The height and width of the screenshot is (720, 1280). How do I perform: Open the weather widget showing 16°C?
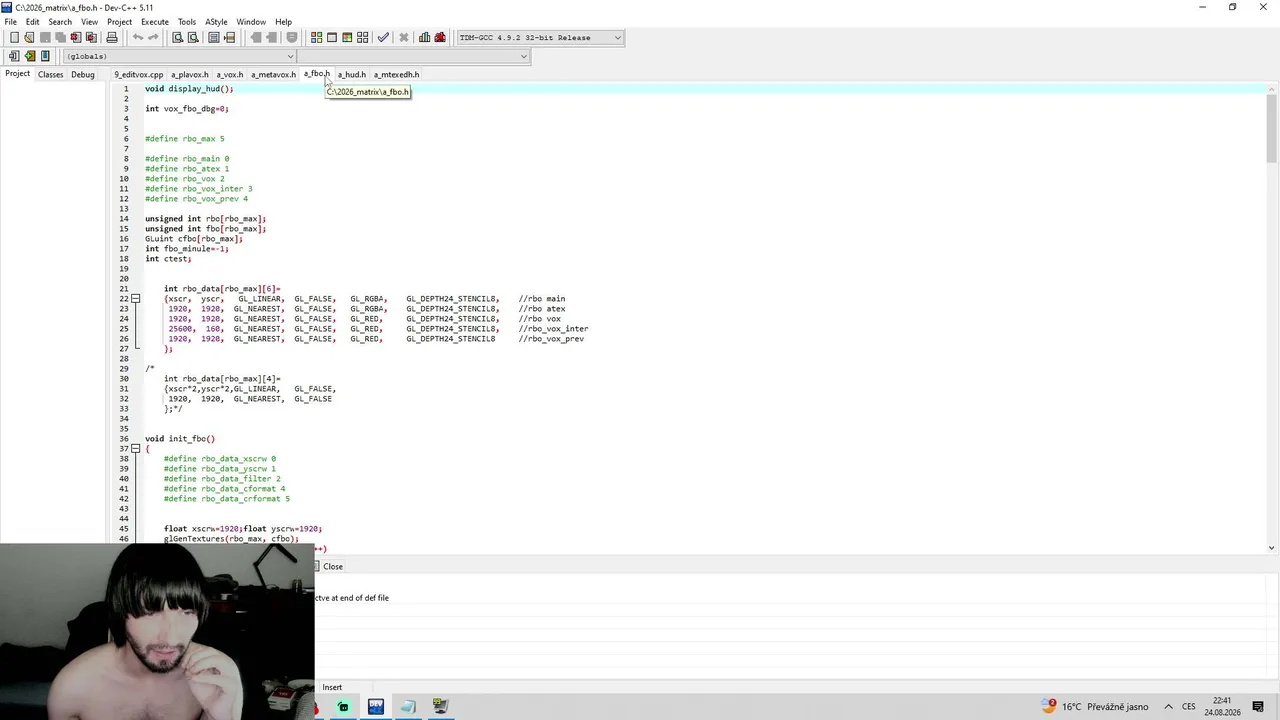coord(1095,706)
